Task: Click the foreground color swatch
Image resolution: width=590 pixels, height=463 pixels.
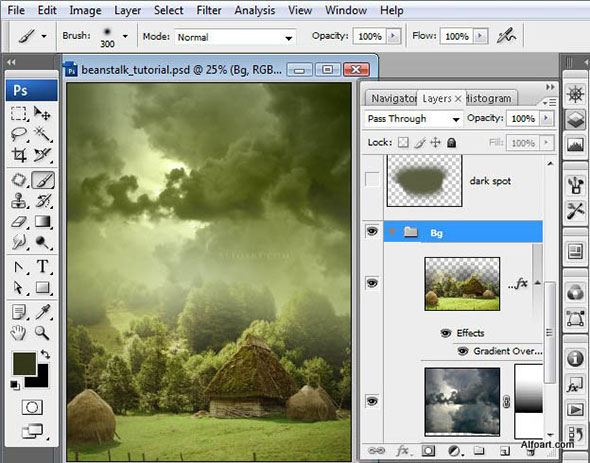Action: (24, 364)
